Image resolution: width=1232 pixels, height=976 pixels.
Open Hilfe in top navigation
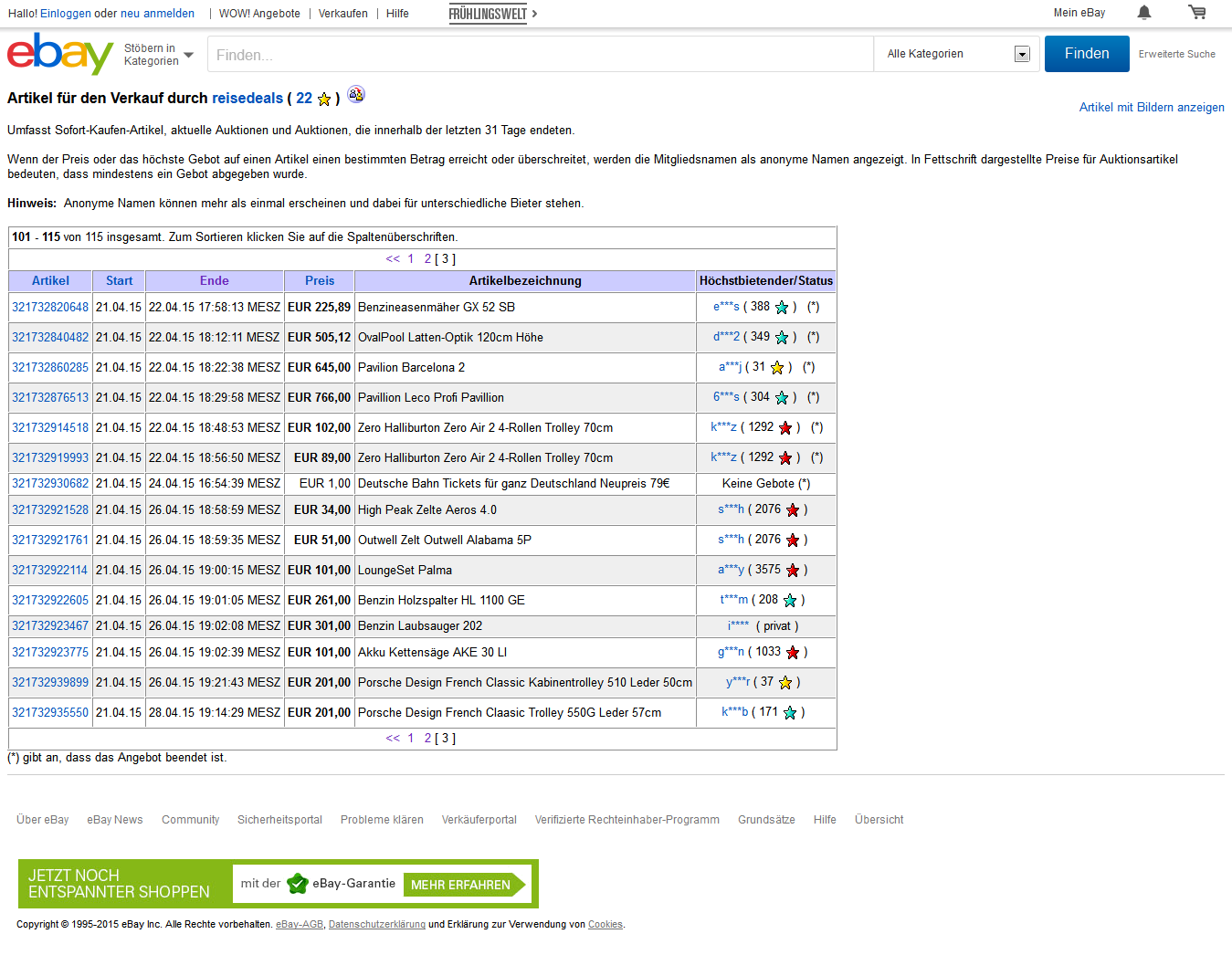[397, 14]
